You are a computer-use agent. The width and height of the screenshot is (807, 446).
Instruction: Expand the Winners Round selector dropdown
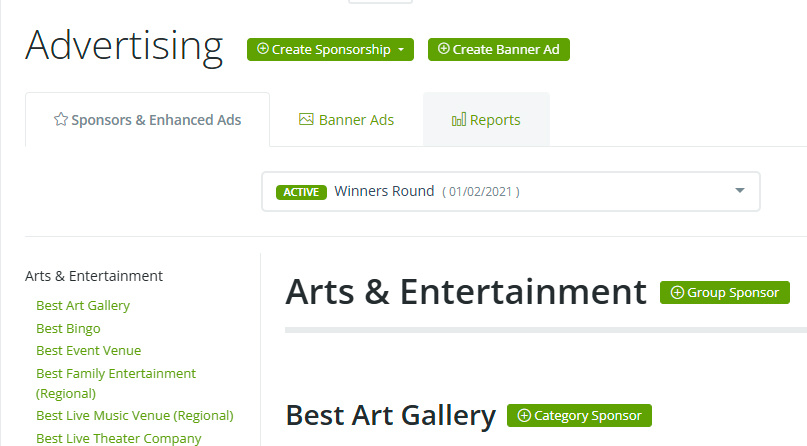click(740, 191)
